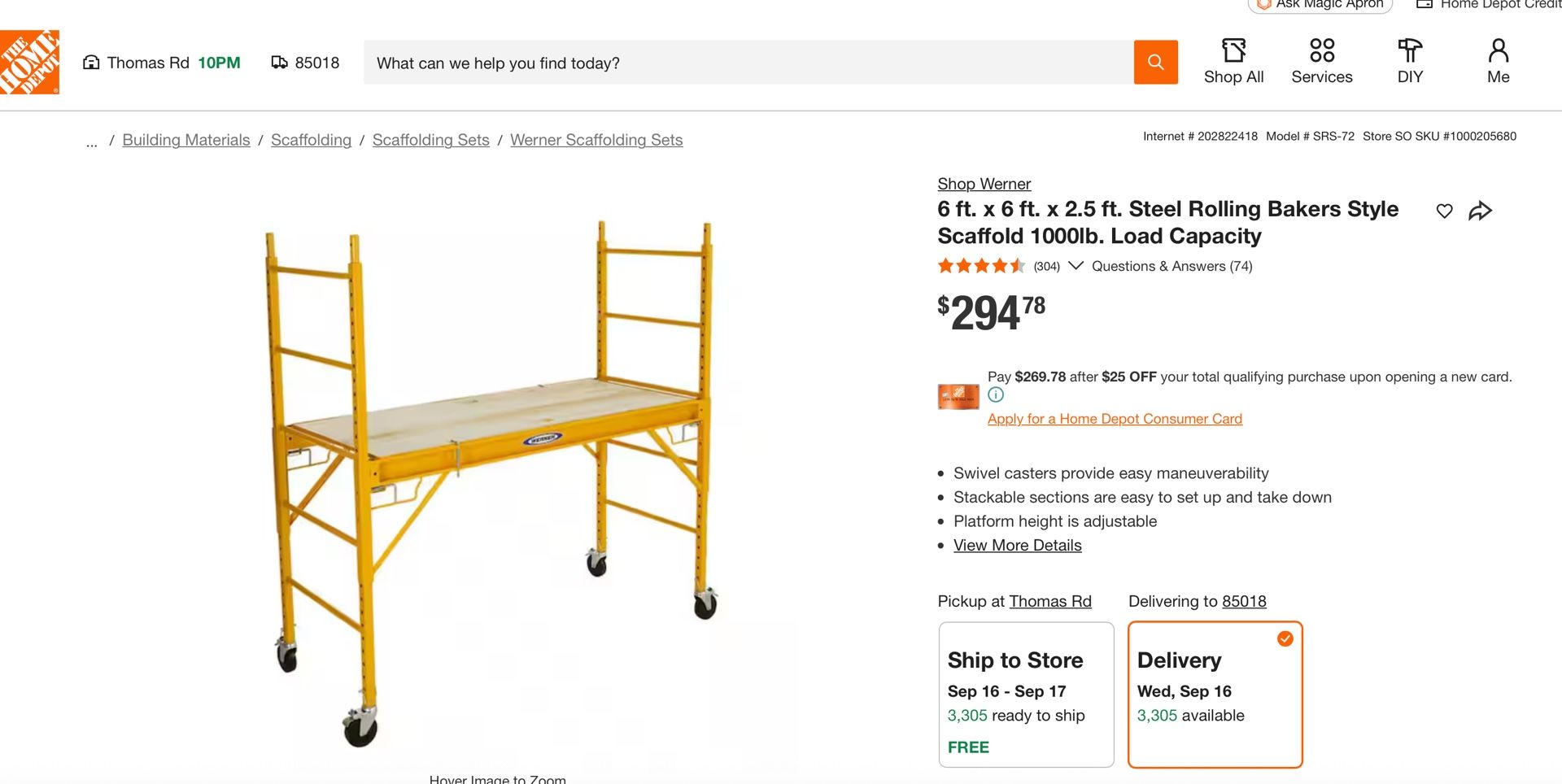Screen dimensions: 1562x784
Task: Save product with heart favorite icon
Action: click(1444, 211)
